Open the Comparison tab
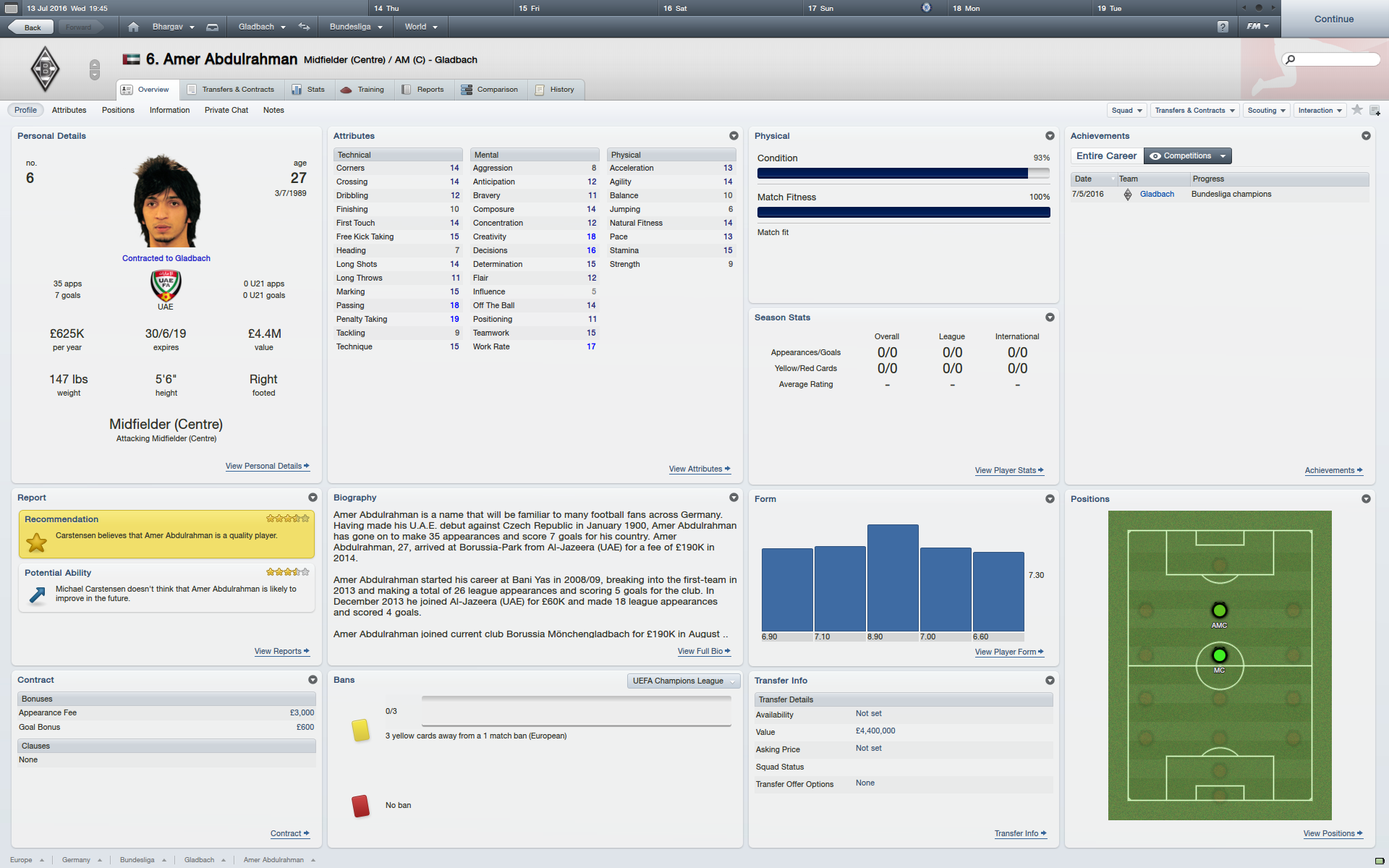 (x=490, y=90)
